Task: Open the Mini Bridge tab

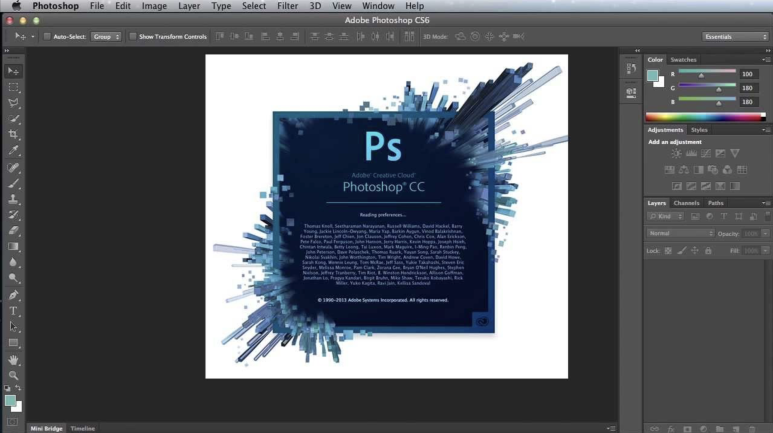Action: 46,429
